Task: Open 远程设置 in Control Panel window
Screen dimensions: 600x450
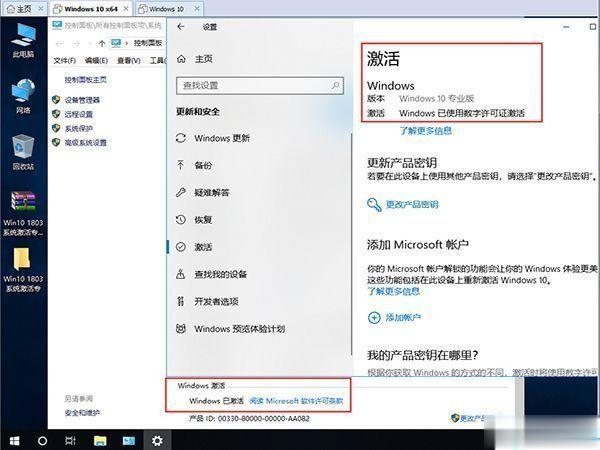Action: (x=78, y=114)
